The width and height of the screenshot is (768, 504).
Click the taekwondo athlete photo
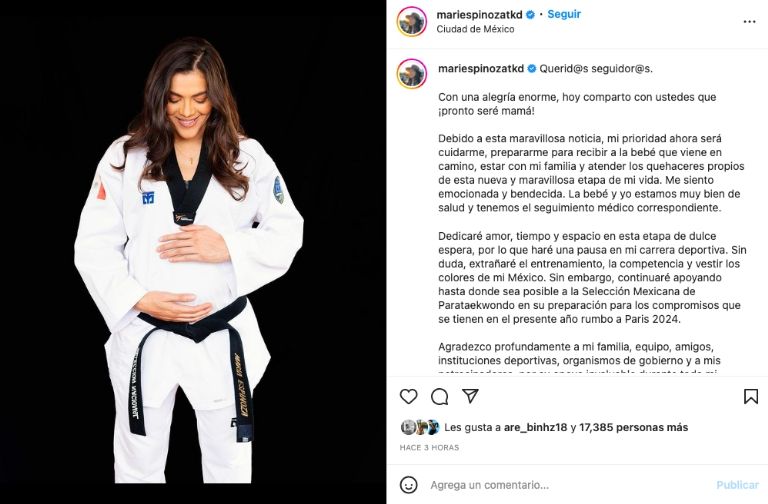pyautogui.click(x=192, y=252)
